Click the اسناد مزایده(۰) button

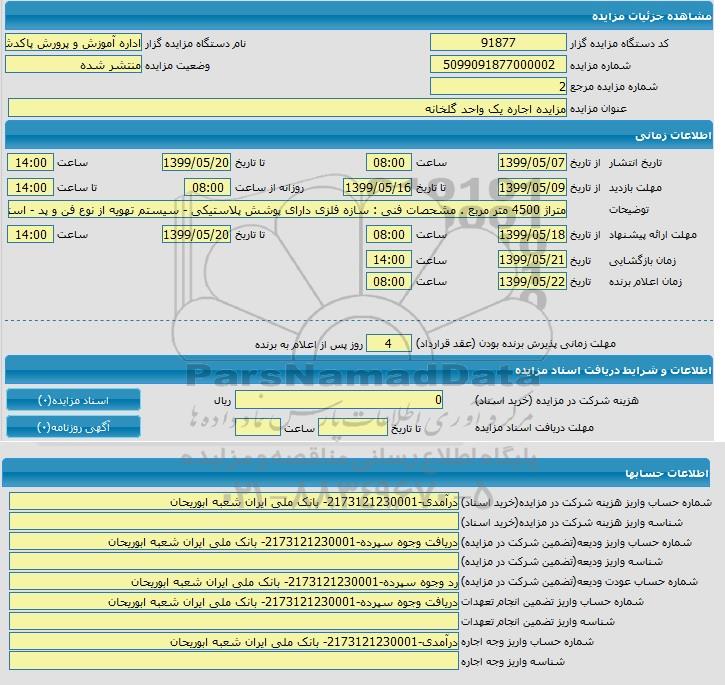[x=74, y=400]
